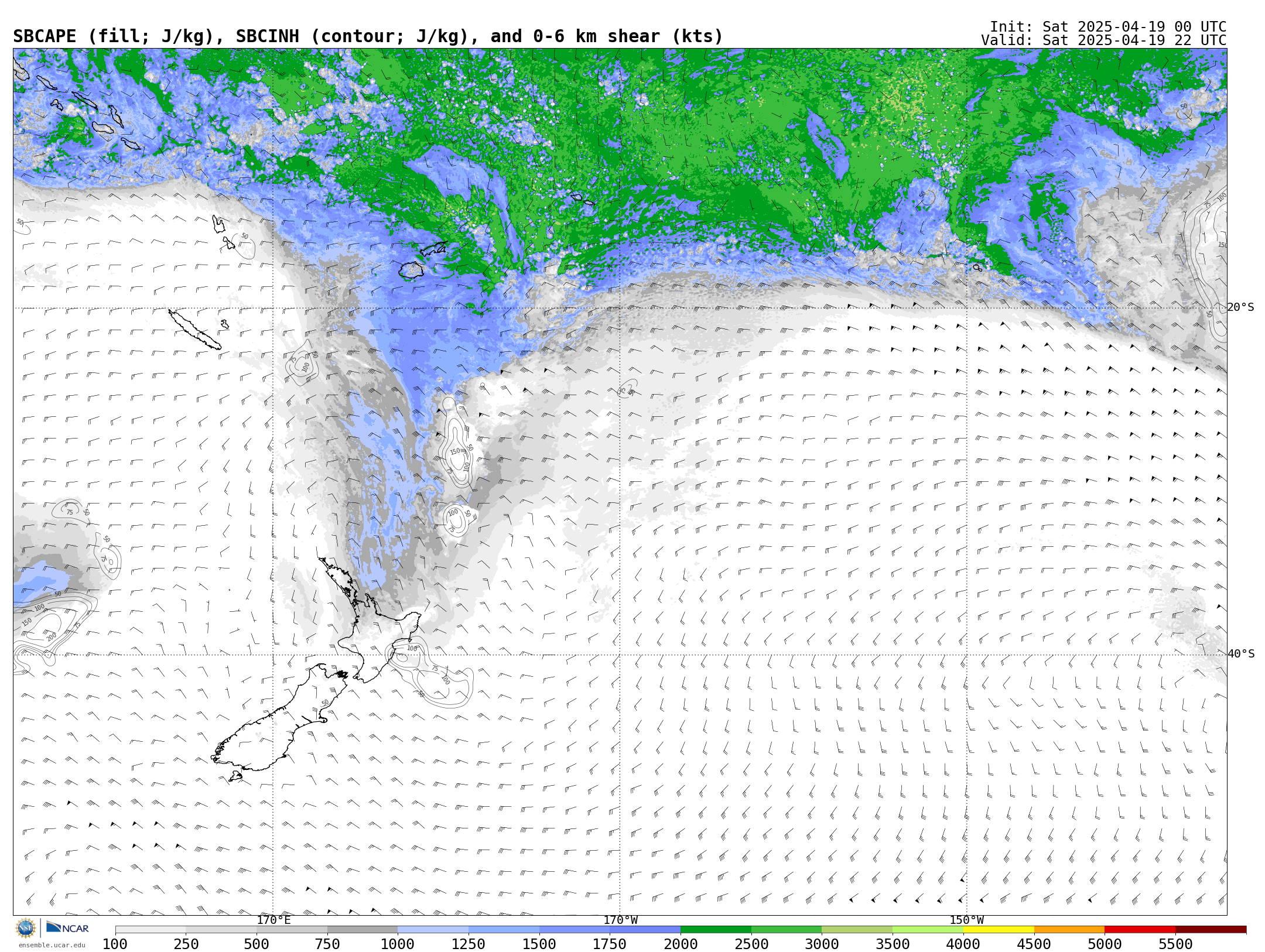Pick the 250–500 gray colorbar swatch
Viewport: 1265px width, 952px height.
click(x=221, y=930)
